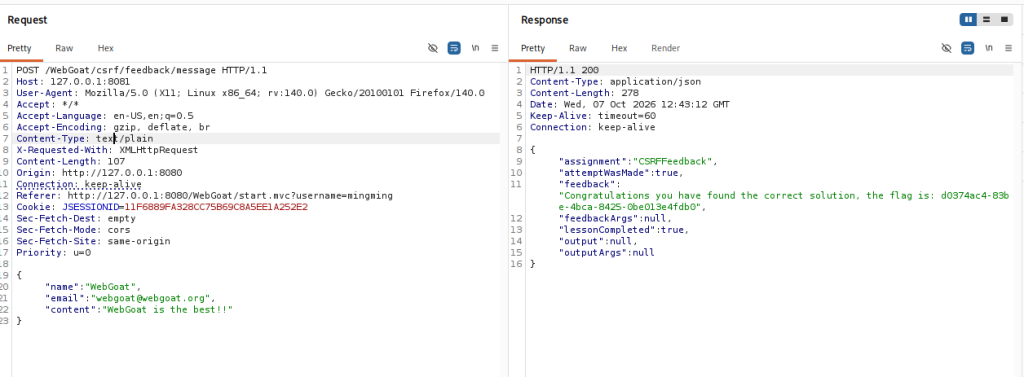The image size is (1024, 377).
Task: Toggle hide-headers eye icon in Response panel
Action: (946, 48)
